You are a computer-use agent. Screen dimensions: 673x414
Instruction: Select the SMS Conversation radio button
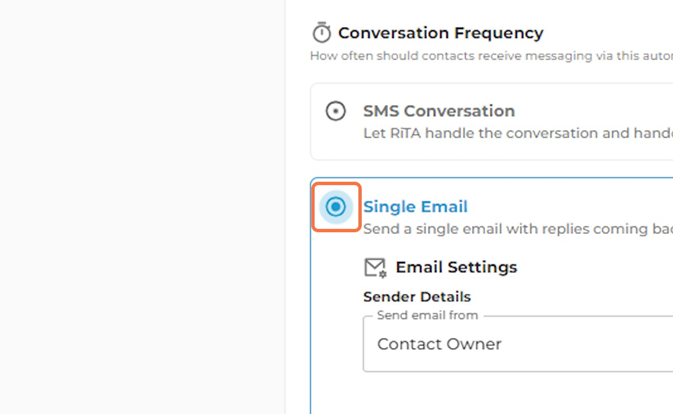pos(336,111)
